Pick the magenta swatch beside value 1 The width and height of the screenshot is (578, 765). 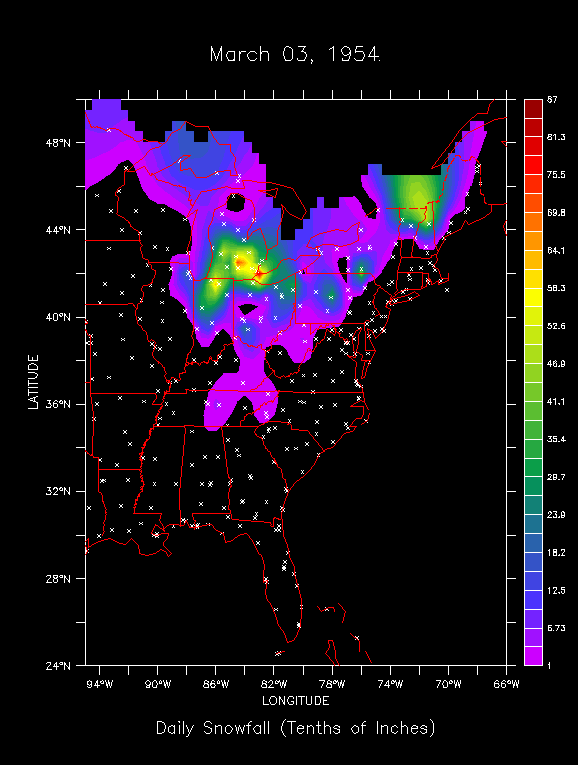pyautogui.click(x=533, y=656)
